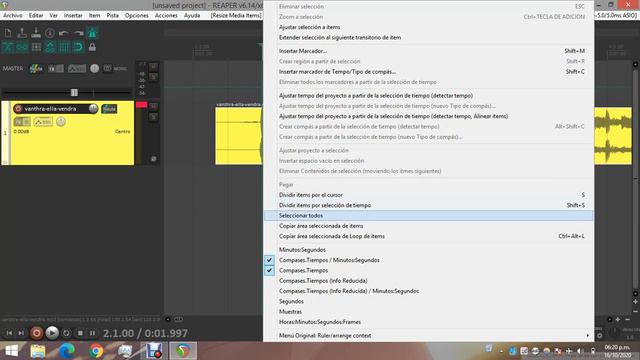Viewport: 640px width, 360px height.
Task: Choose 'Seleccionar todos' in context menu
Action: point(429,216)
